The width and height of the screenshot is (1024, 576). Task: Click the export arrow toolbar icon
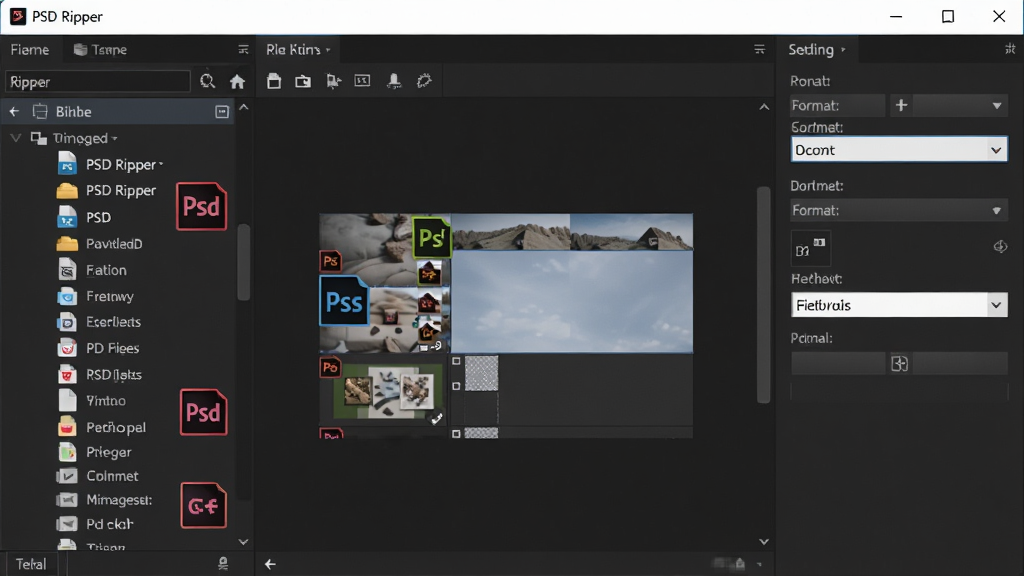tap(333, 81)
